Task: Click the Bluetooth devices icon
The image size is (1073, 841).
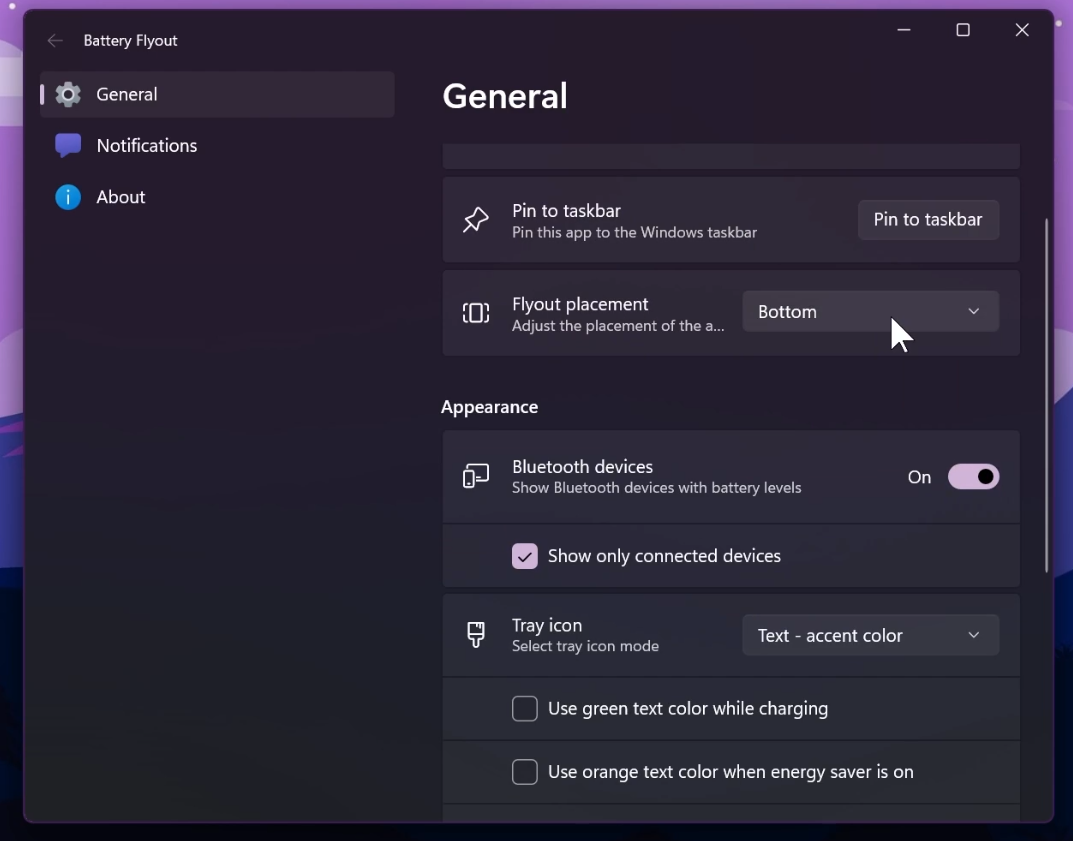Action: [x=476, y=477]
